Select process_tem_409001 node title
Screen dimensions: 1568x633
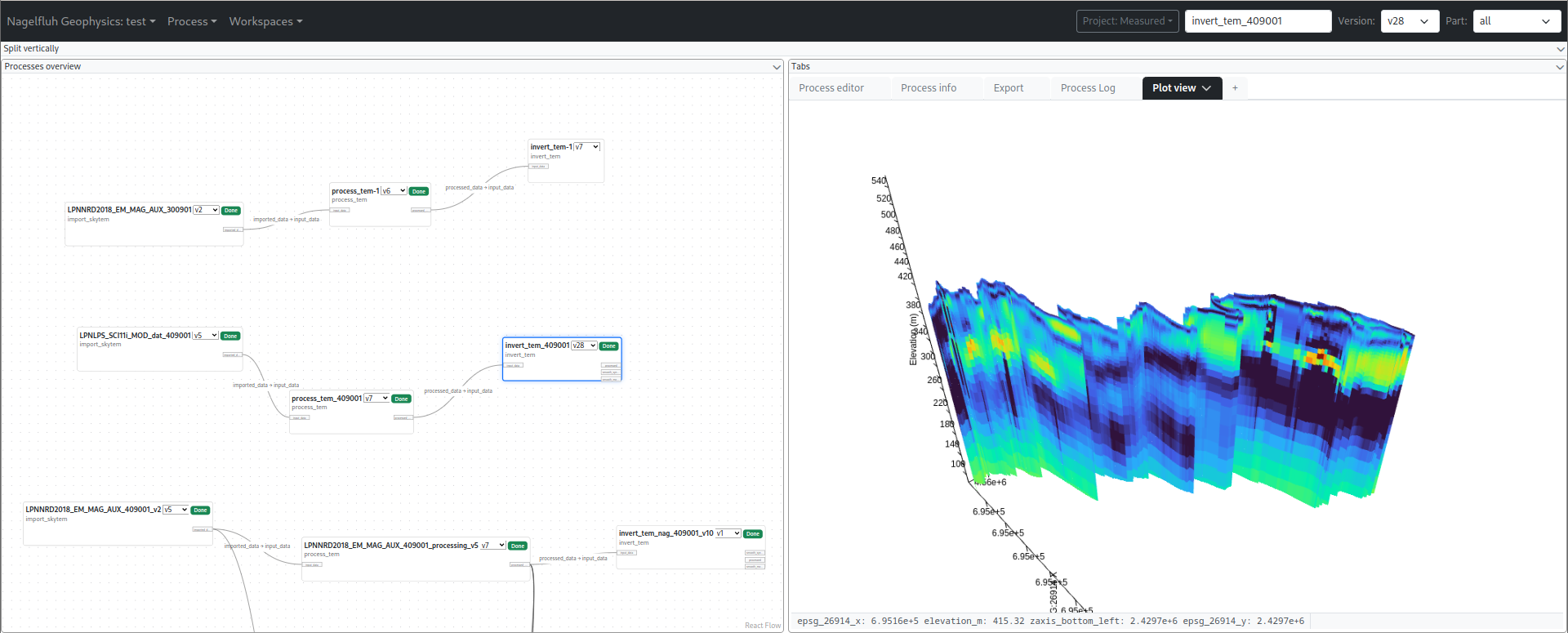point(327,399)
